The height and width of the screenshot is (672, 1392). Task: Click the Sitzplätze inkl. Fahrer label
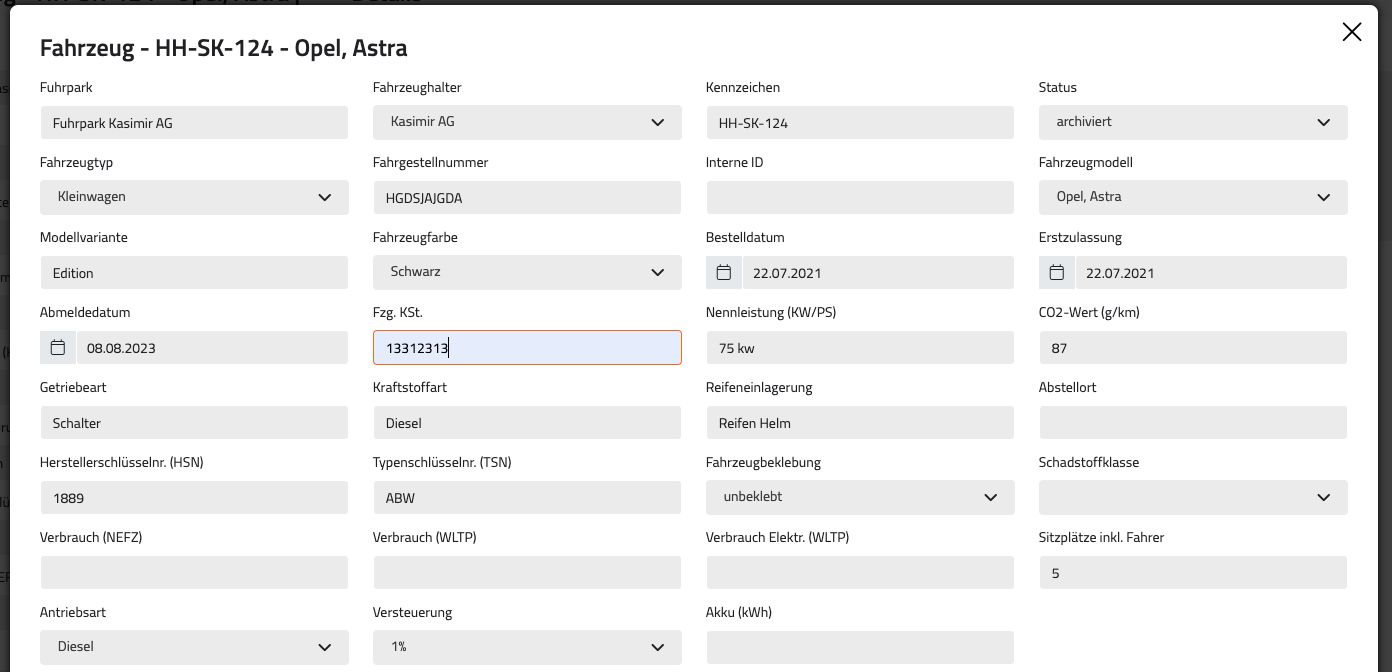click(x=1102, y=537)
